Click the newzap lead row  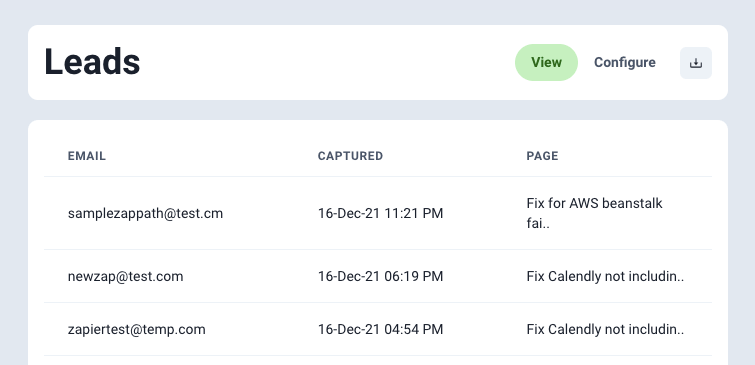tap(378, 276)
